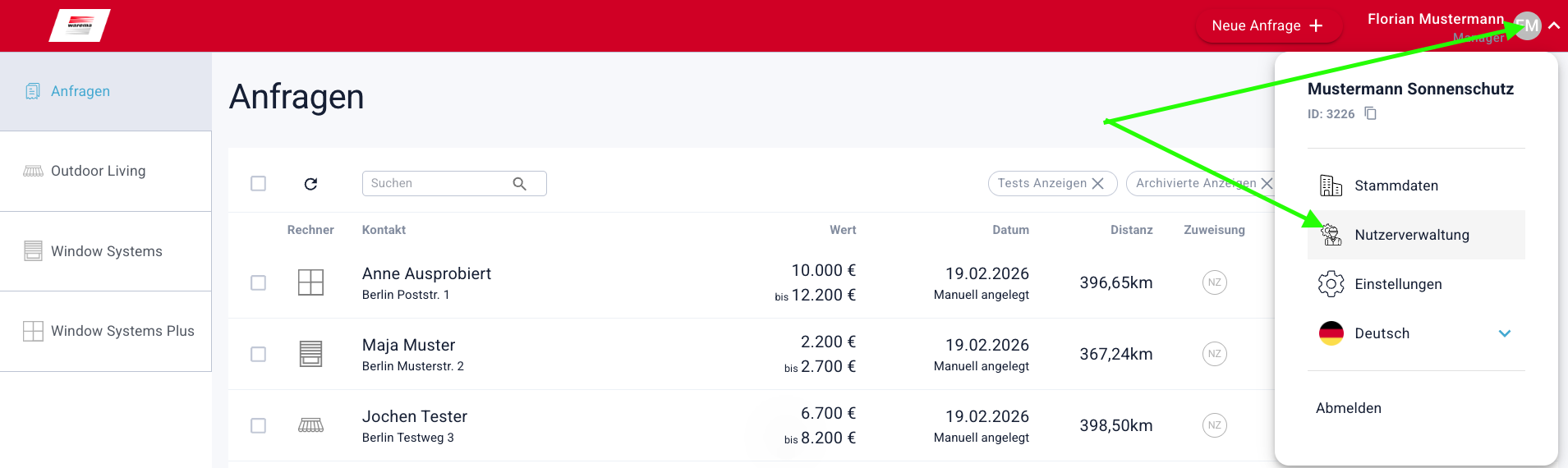Click Abmelden to log out
This screenshot has height=468, width=1568.
(1349, 408)
